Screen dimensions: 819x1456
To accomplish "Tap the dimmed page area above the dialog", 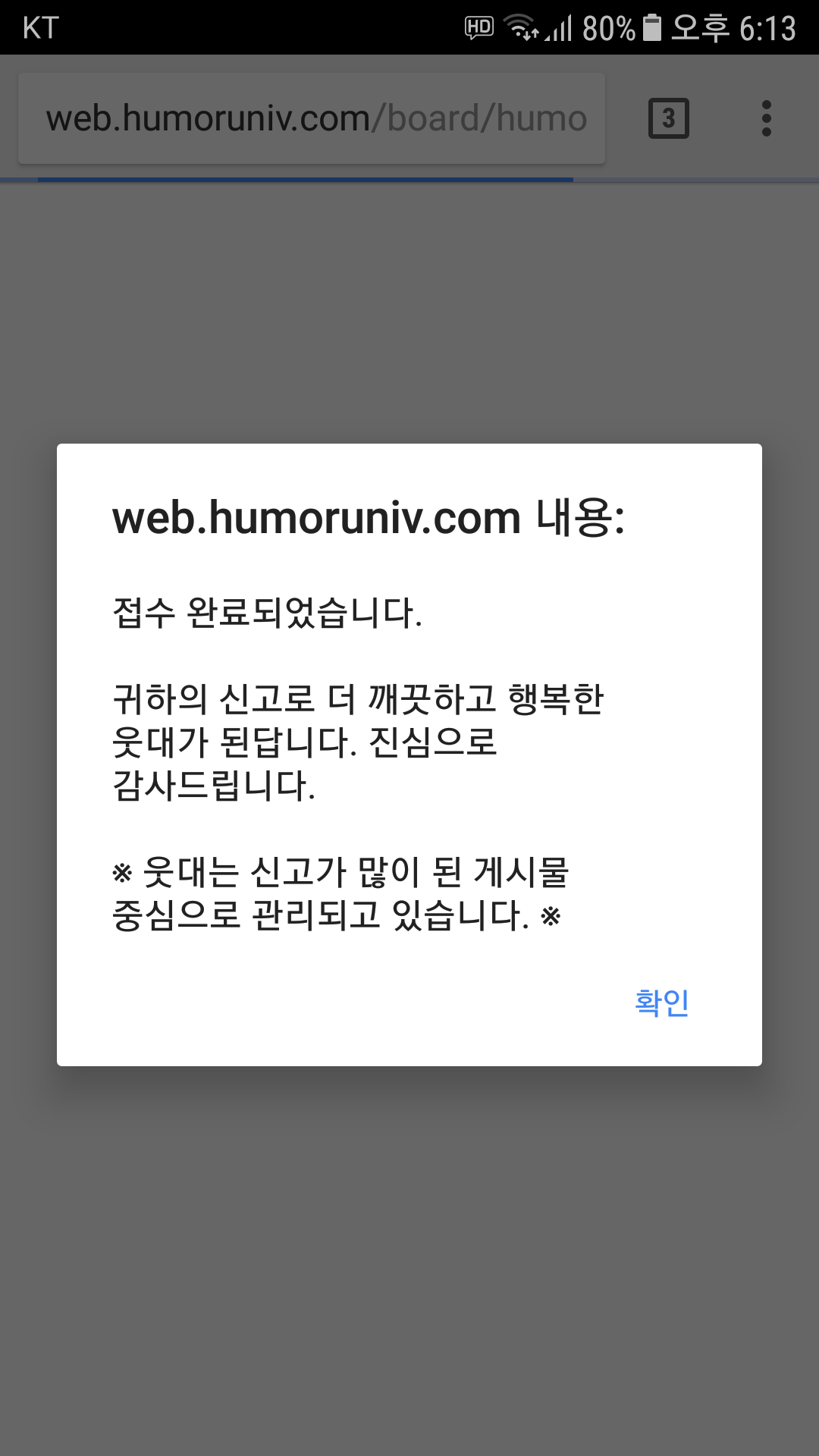I will point(409,312).
